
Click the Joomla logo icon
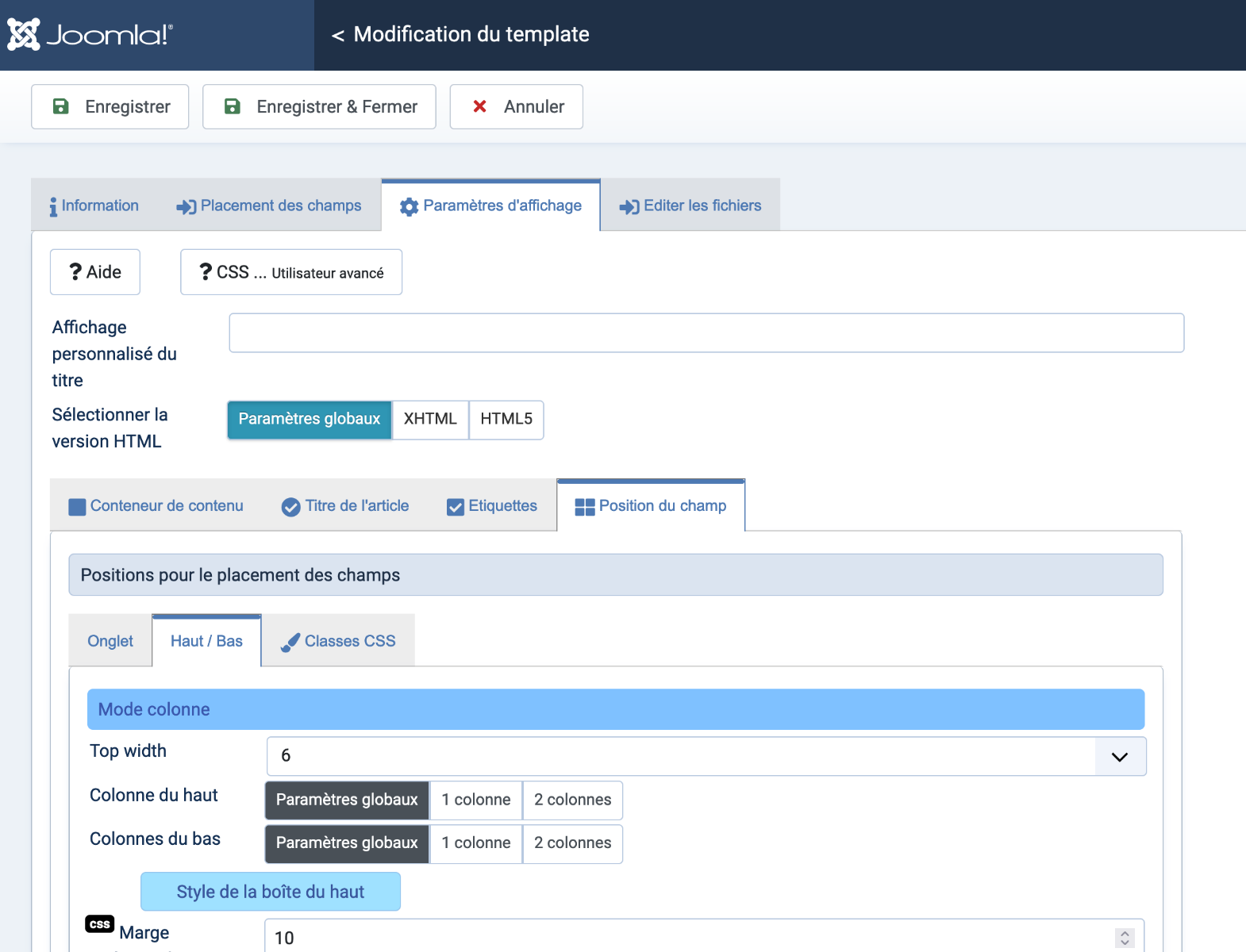coord(24,34)
